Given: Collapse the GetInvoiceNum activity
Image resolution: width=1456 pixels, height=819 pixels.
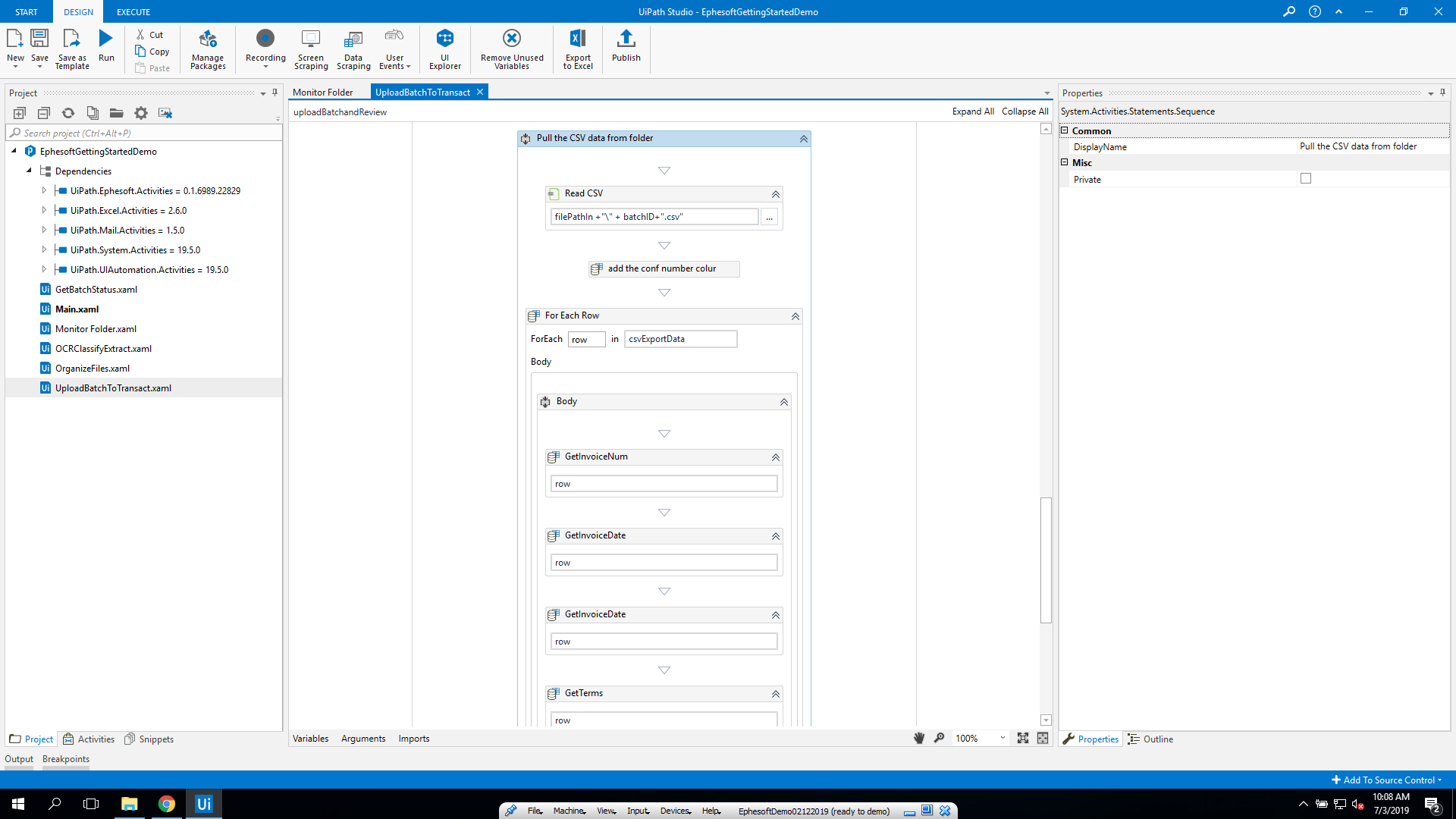Looking at the screenshot, I should (776, 457).
